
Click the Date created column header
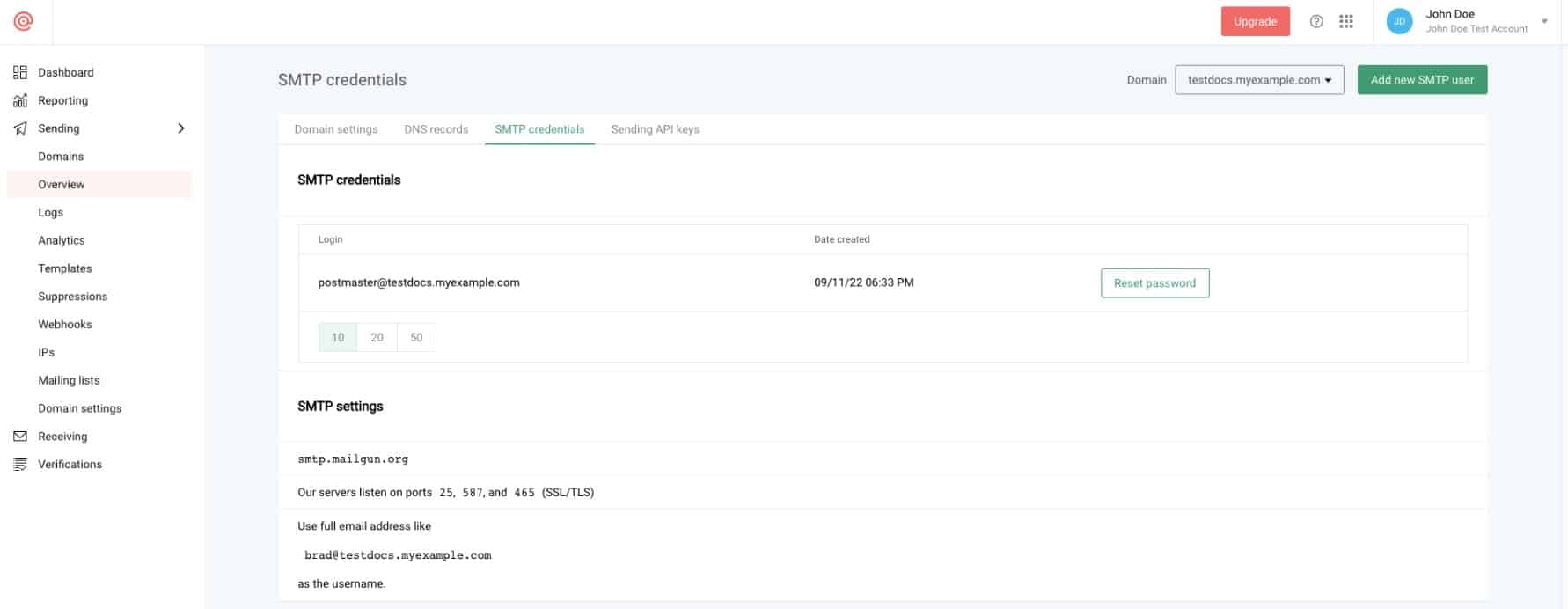[841, 239]
